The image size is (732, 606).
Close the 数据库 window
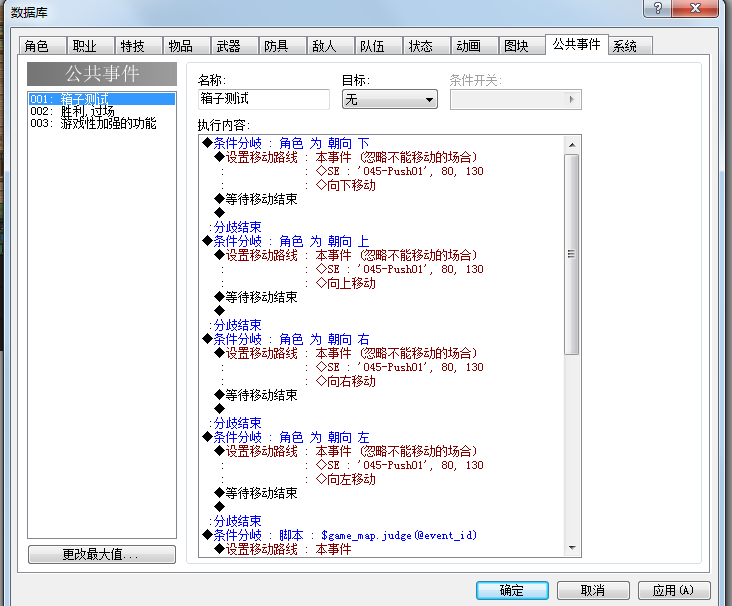point(695,8)
